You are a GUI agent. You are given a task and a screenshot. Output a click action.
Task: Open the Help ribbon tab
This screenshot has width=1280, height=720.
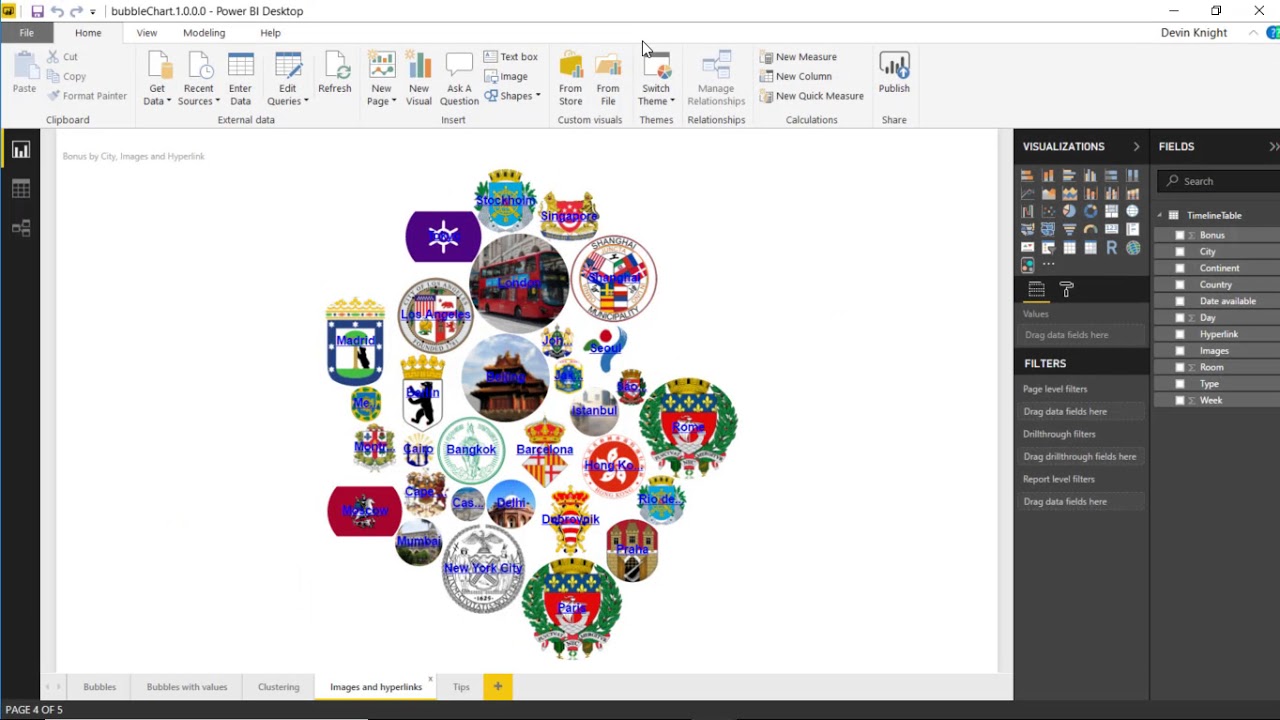[x=270, y=33]
